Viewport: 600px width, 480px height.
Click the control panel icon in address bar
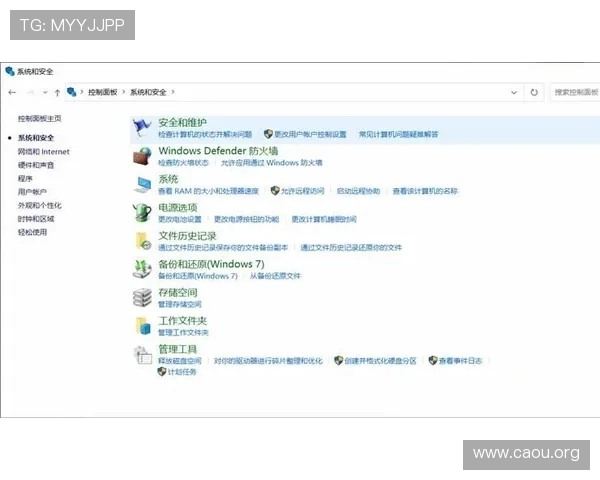72,92
